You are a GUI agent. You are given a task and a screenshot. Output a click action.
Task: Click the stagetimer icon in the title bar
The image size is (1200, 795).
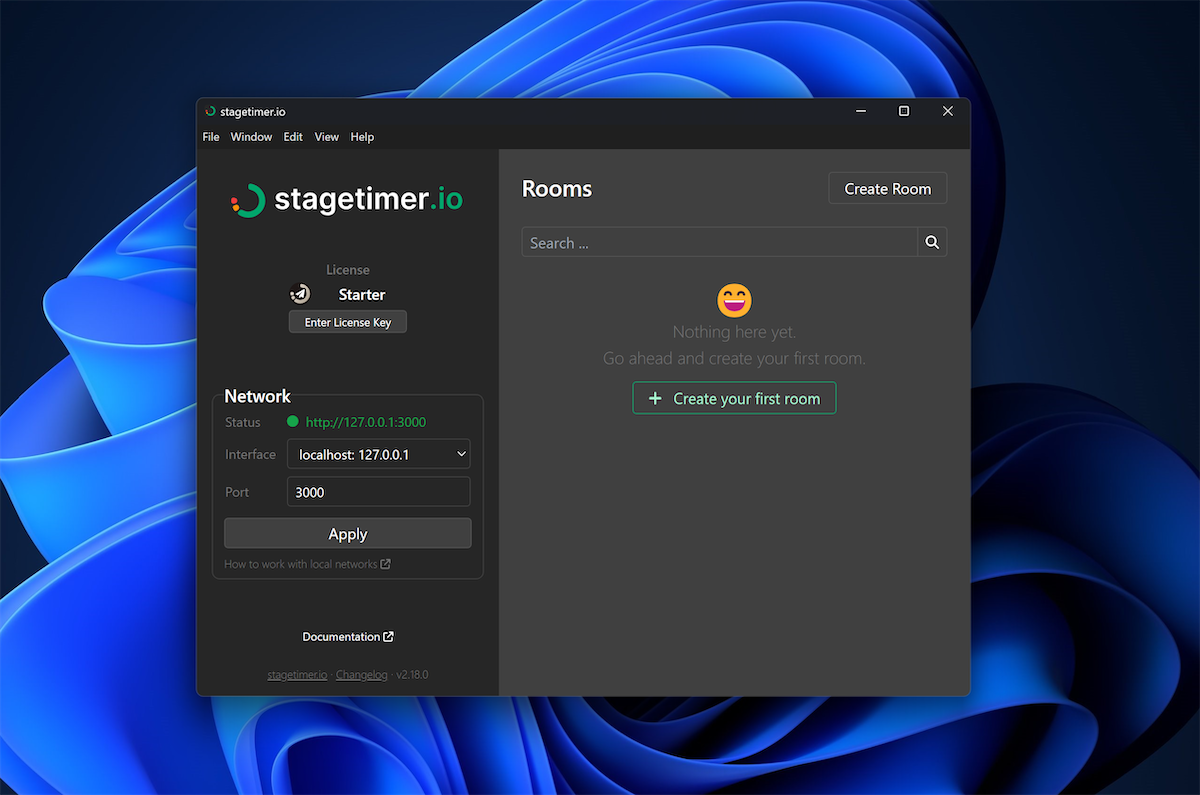click(x=210, y=111)
